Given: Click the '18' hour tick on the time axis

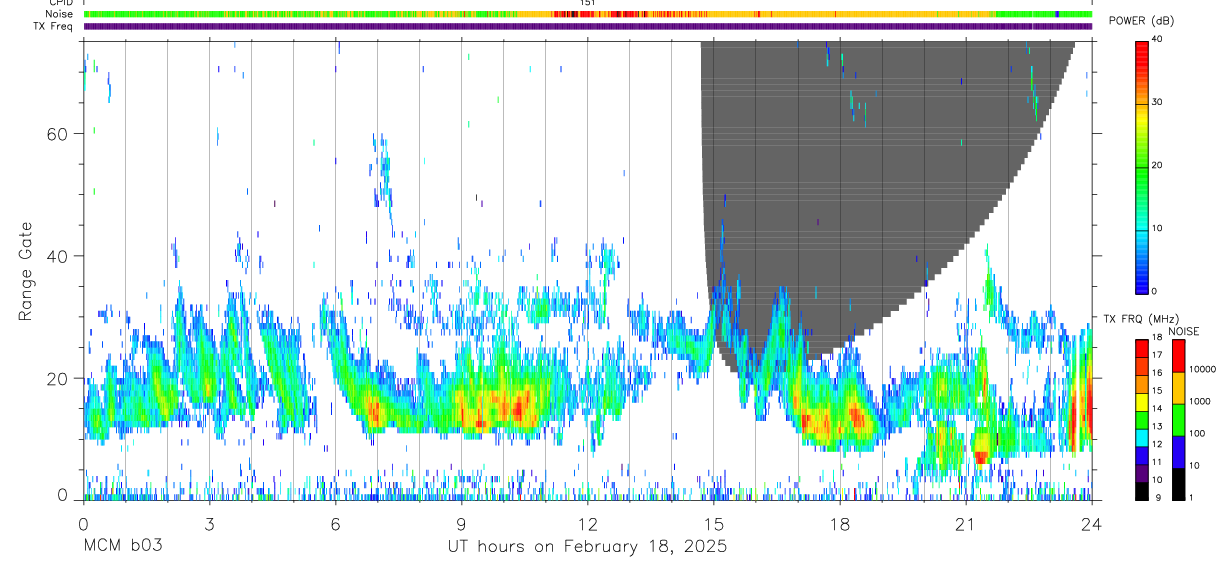Looking at the screenshot, I should coord(840,523).
